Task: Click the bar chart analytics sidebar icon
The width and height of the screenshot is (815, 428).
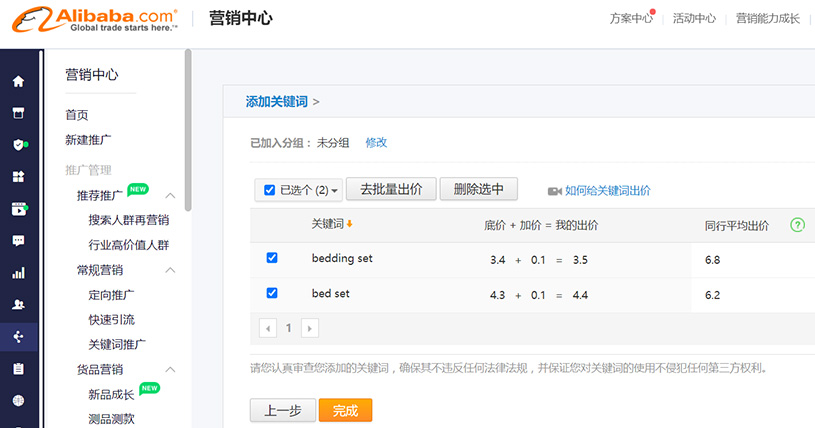Action: tap(18, 273)
